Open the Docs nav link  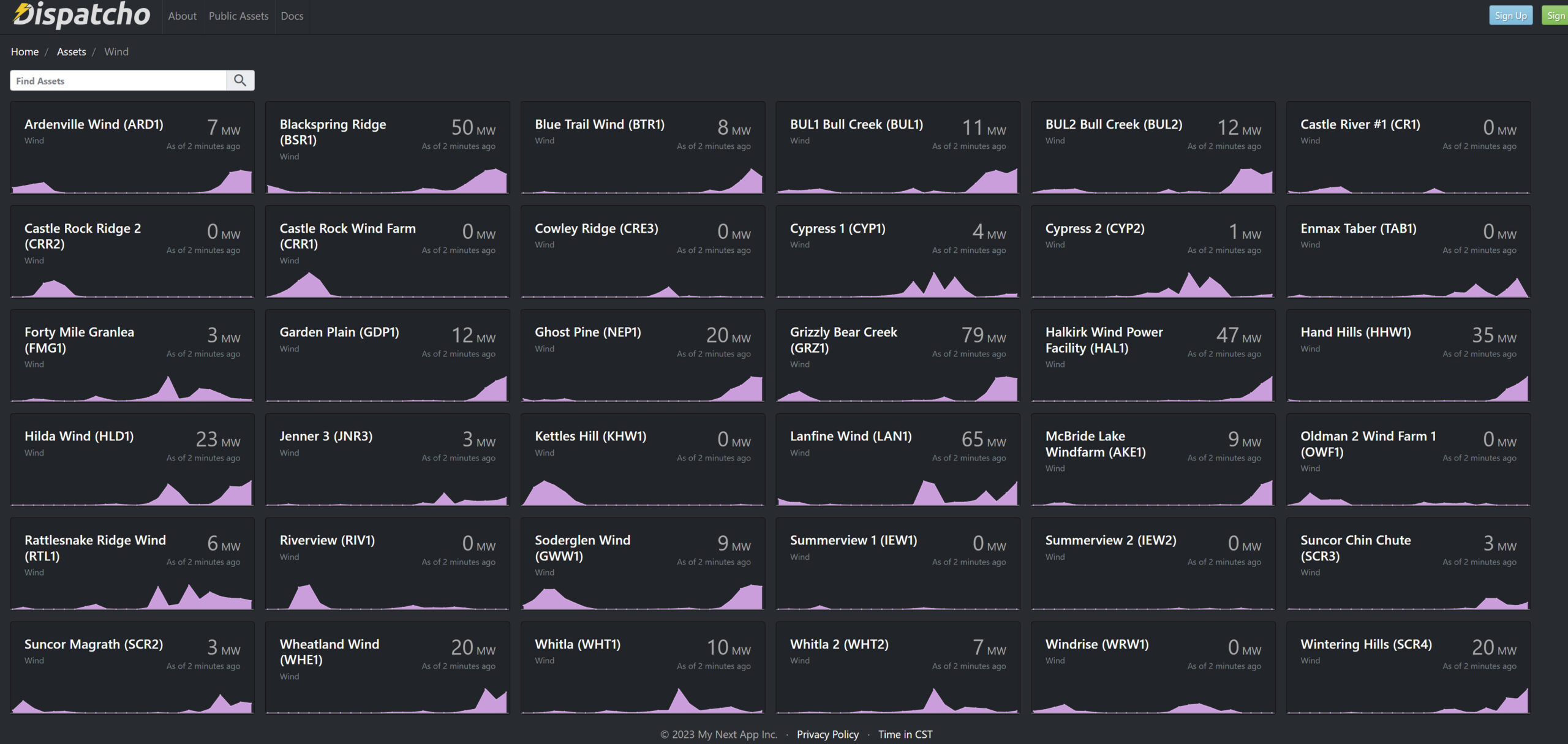point(292,16)
